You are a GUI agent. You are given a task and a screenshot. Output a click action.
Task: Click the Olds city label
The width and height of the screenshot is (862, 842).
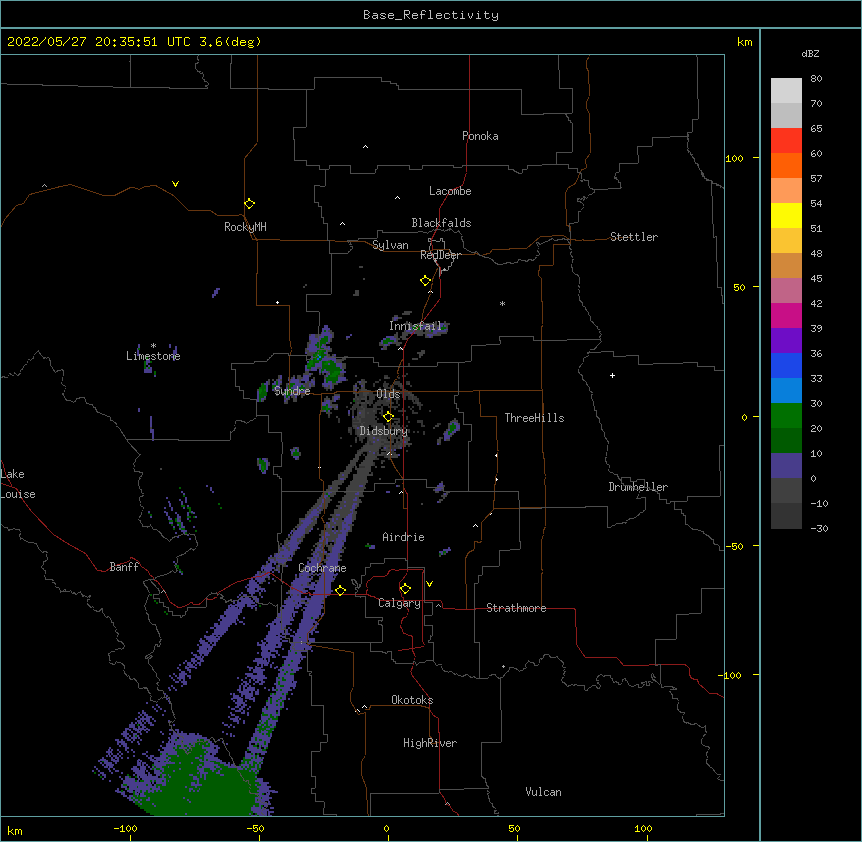coord(388,394)
